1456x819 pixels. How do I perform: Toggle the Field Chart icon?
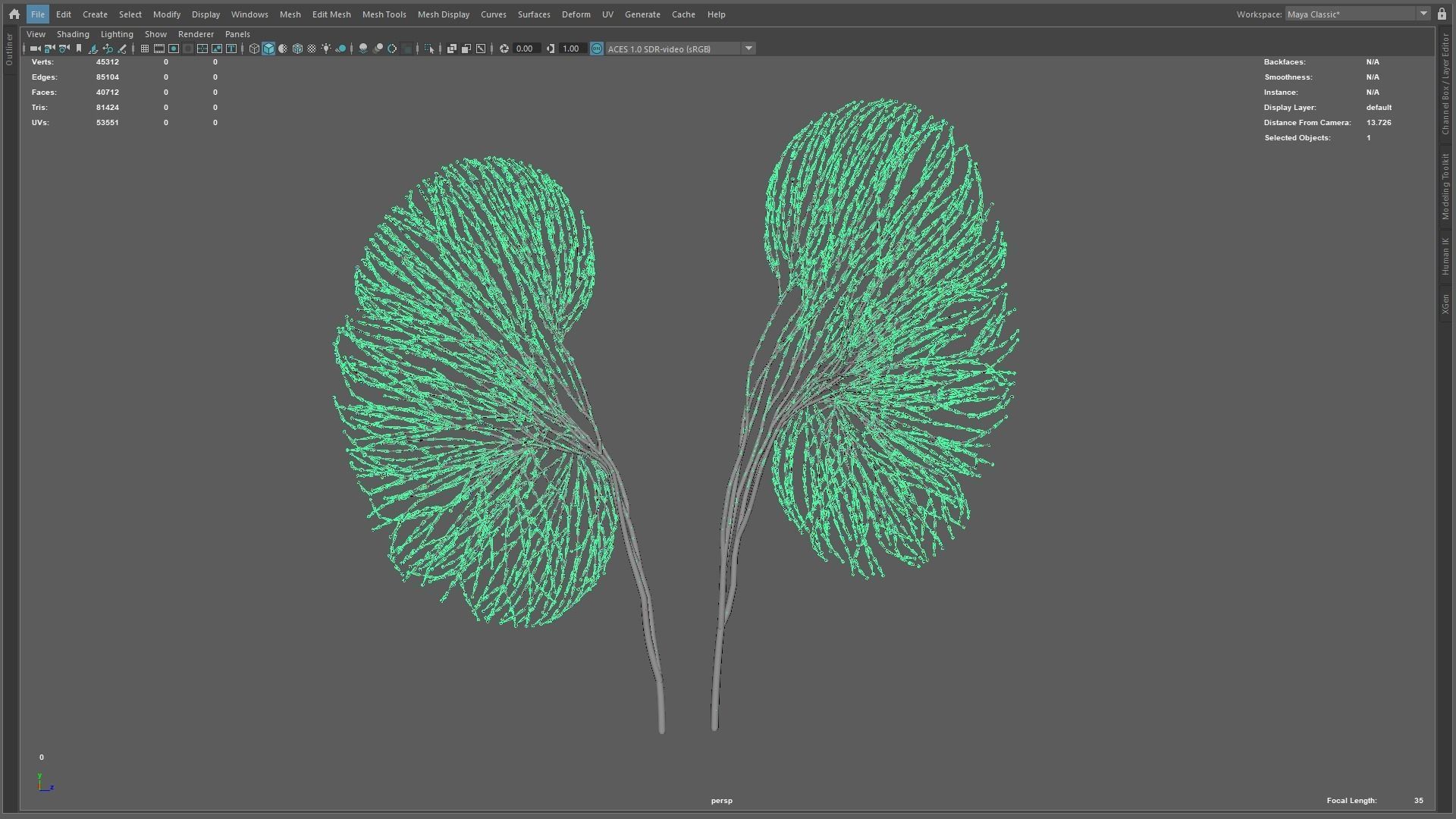[202, 49]
